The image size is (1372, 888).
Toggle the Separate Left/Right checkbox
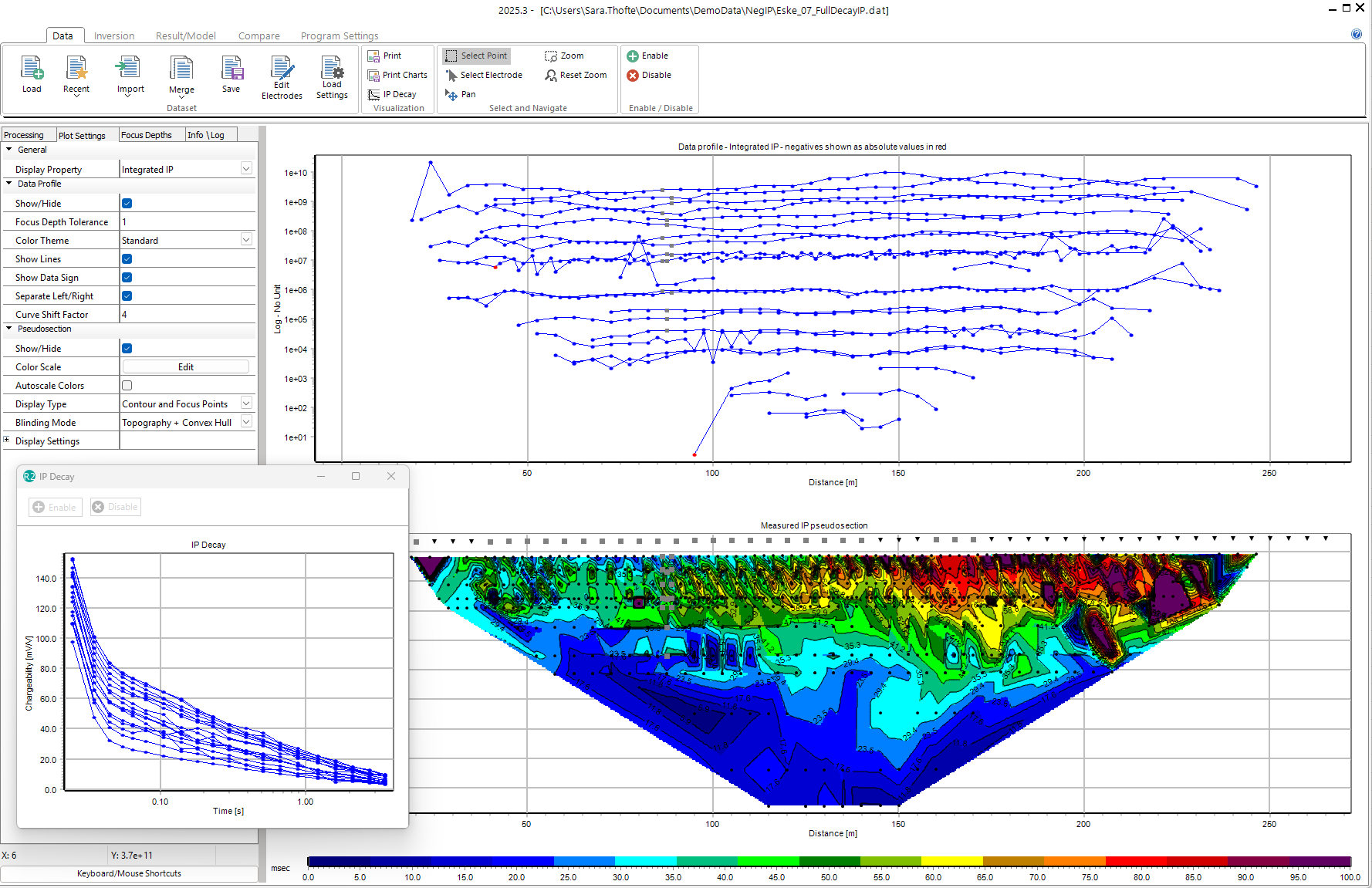pyautogui.click(x=127, y=296)
